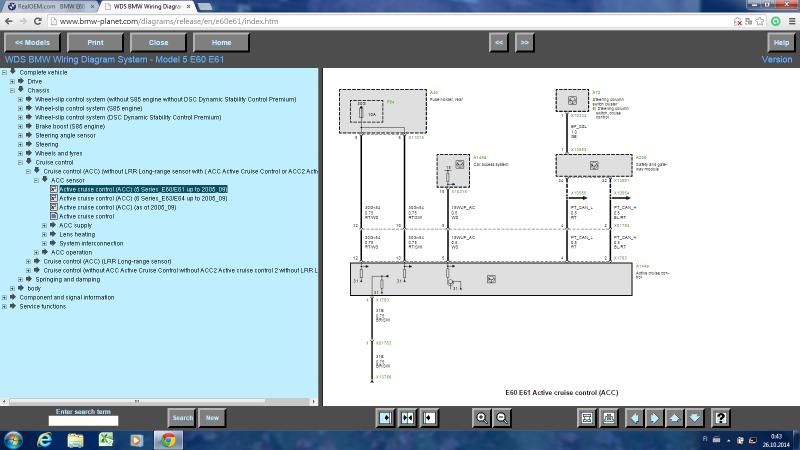This screenshot has height=450, width=800.
Task: Click the printer icon in bottom toolbar
Action: [x=608, y=417]
